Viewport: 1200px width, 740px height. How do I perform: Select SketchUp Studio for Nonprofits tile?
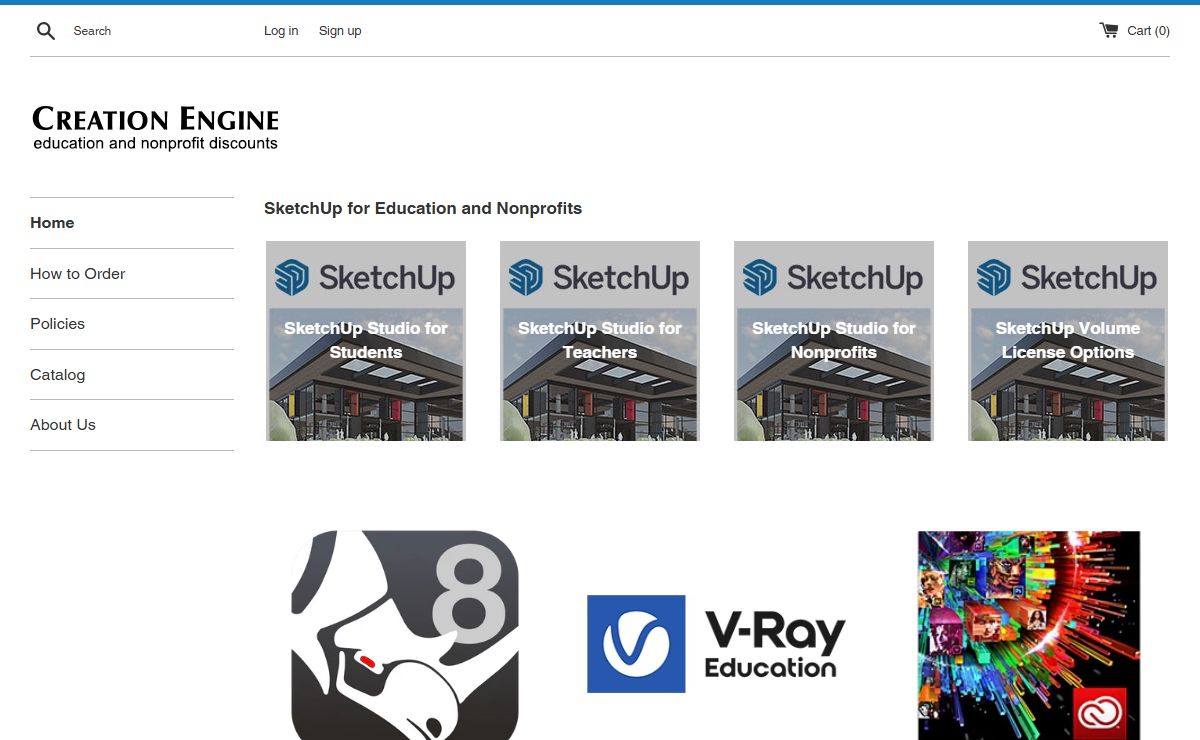[x=834, y=341]
